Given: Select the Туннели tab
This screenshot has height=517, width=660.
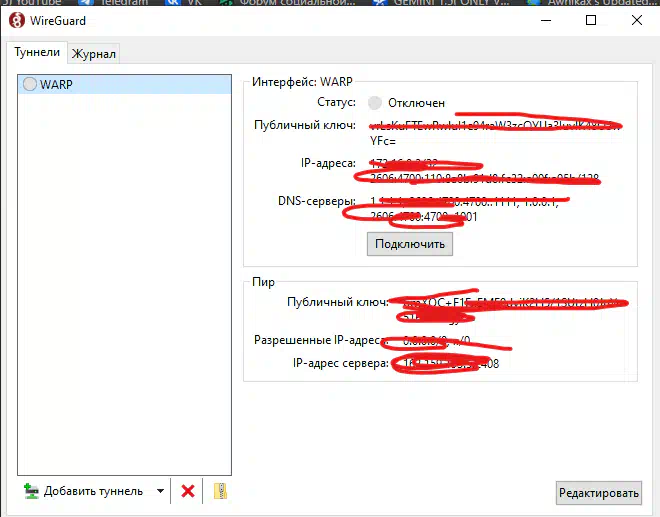Looking at the screenshot, I should coord(37,52).
